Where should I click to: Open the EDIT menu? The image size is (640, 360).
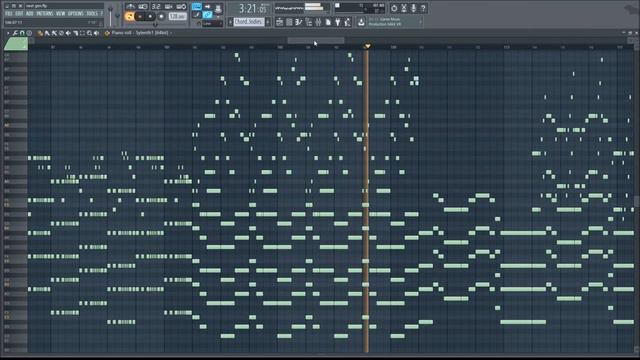19,13
